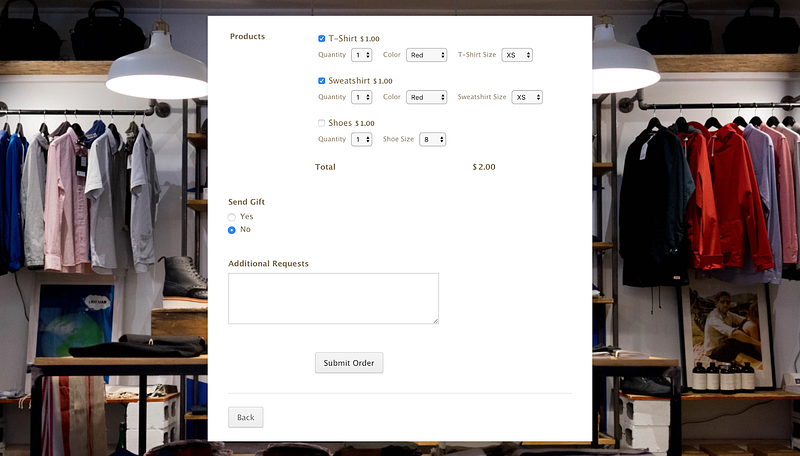The height and width of the screenshot is (456, 800).
Task: Click the T-Shirt $1.00 product label
Action: click(x=354, y=39)
